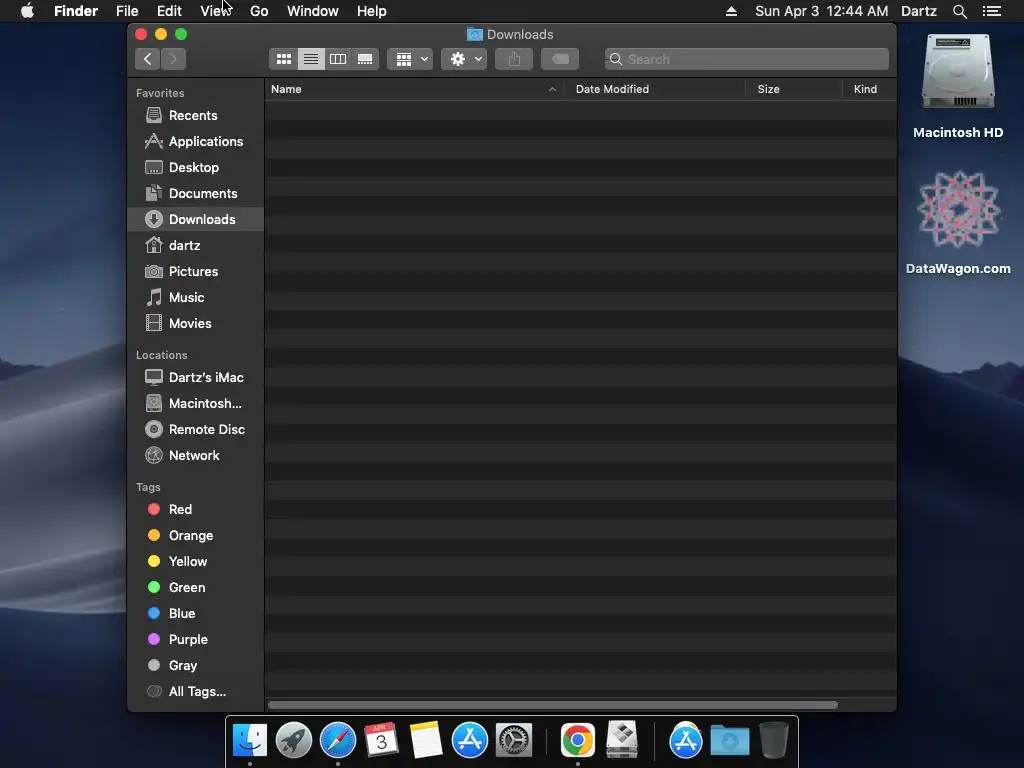The height and width of the screenshot is (768, 1024).
Task: Open the Go menu
Action: point(259,11)
